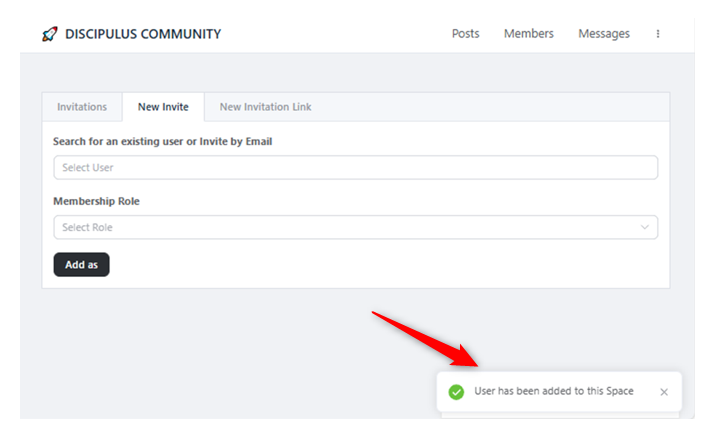
Task: Open the Members page
Action: pyautogui.click(x=528, y=34)
